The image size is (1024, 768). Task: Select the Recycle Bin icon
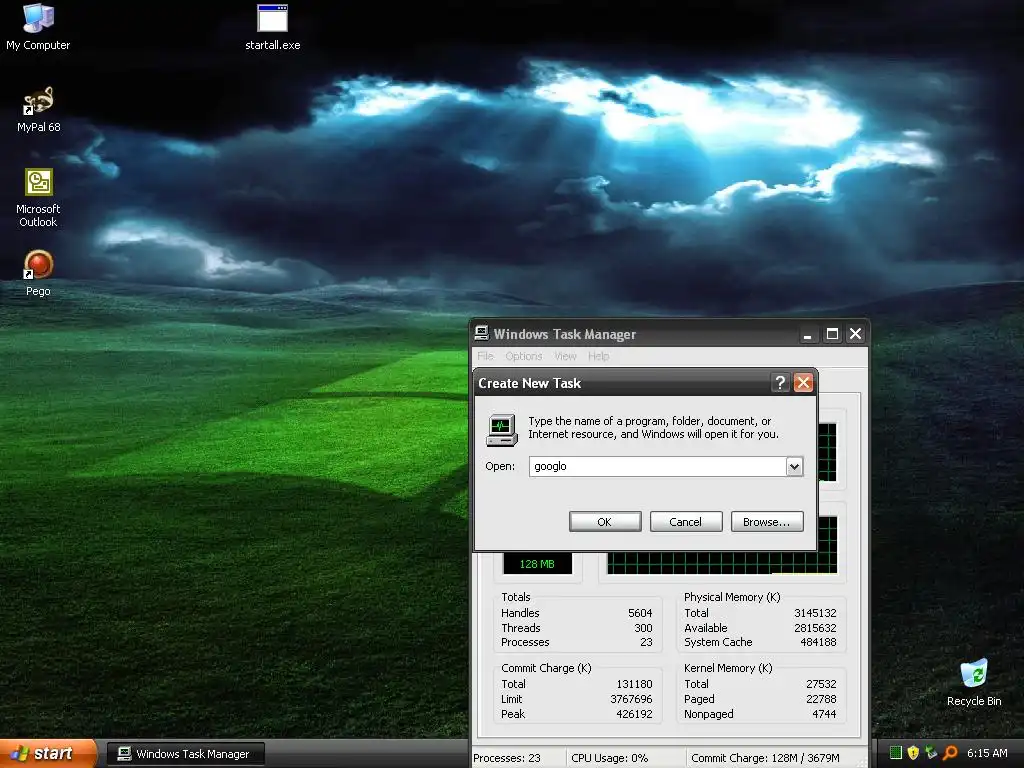point(974,682)
